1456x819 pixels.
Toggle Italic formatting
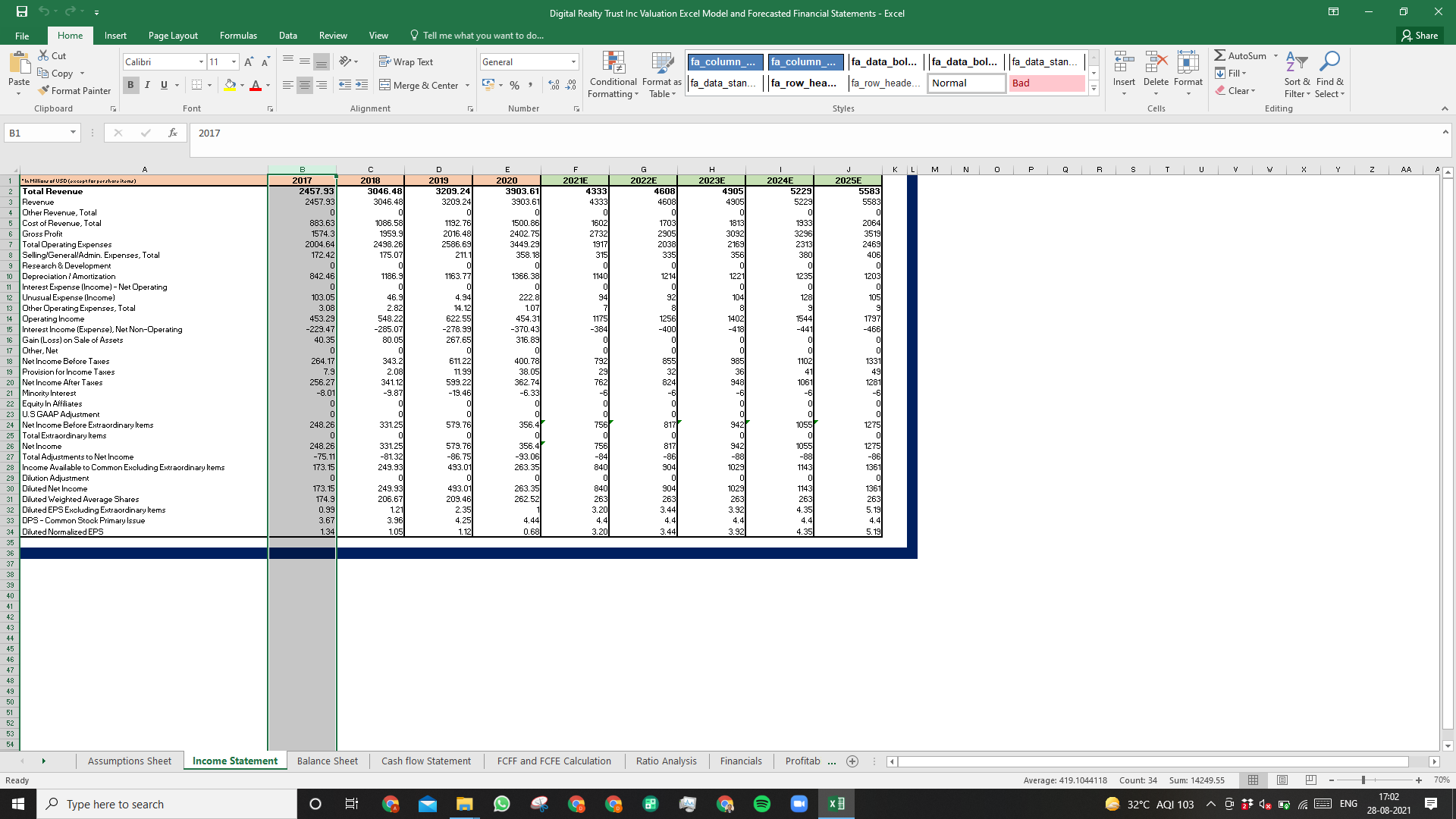(147, 85)
